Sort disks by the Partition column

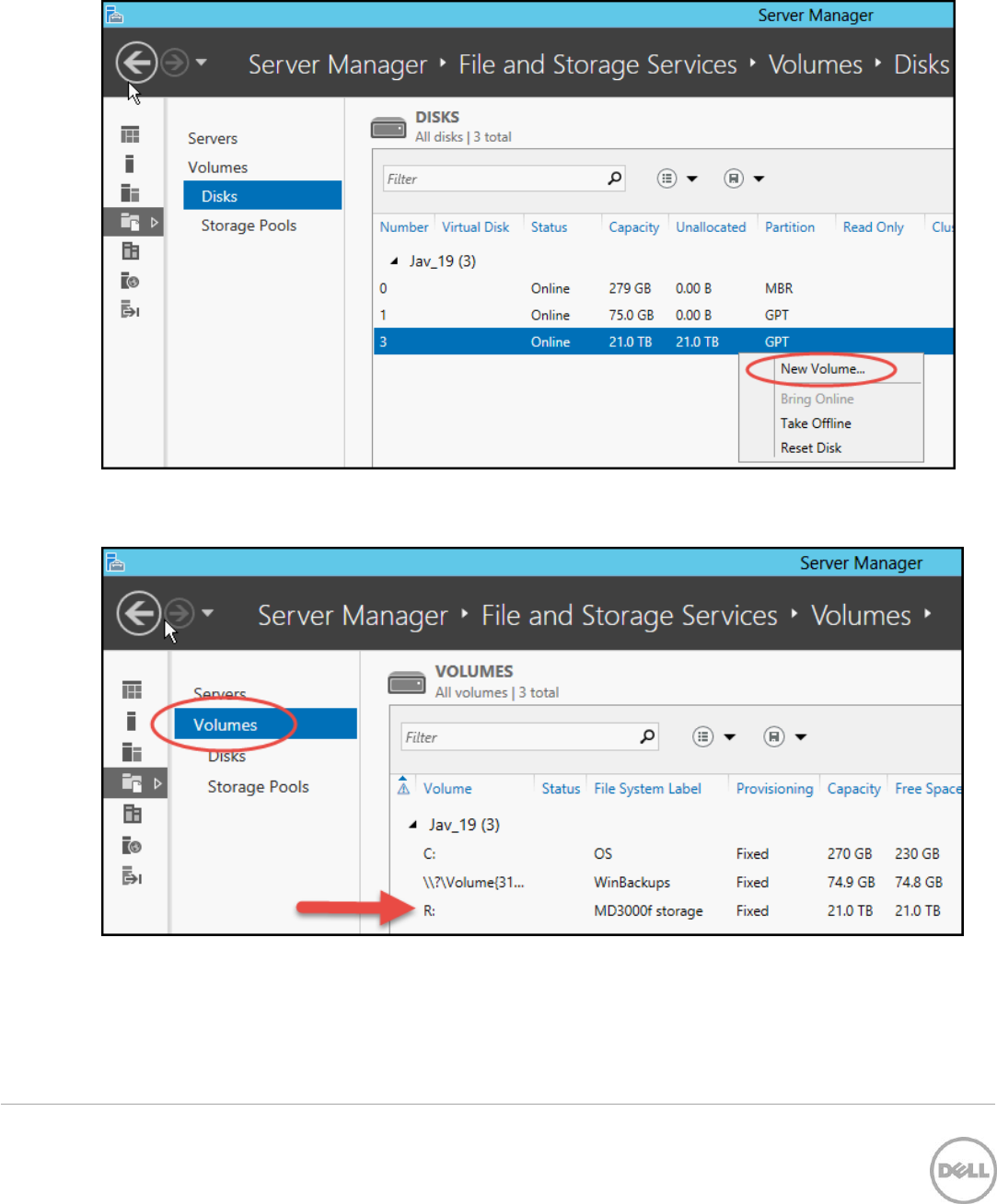pos(790,227)
